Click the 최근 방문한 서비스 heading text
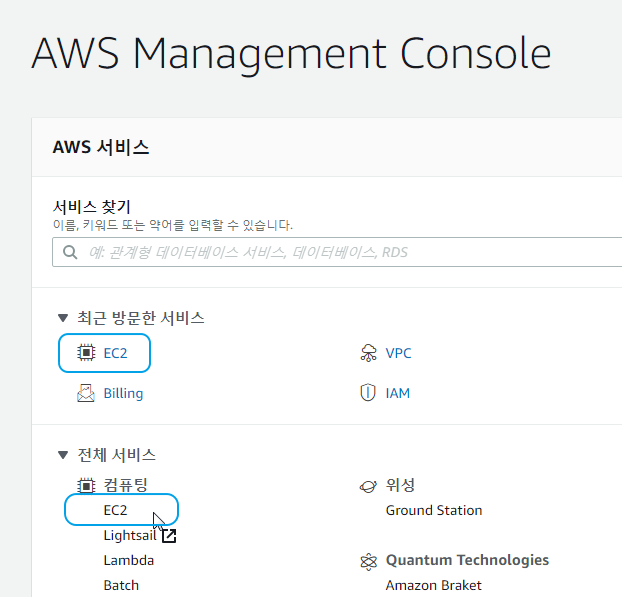The height and width of the screenshot is (597, 622). click(x=141, y=318)
